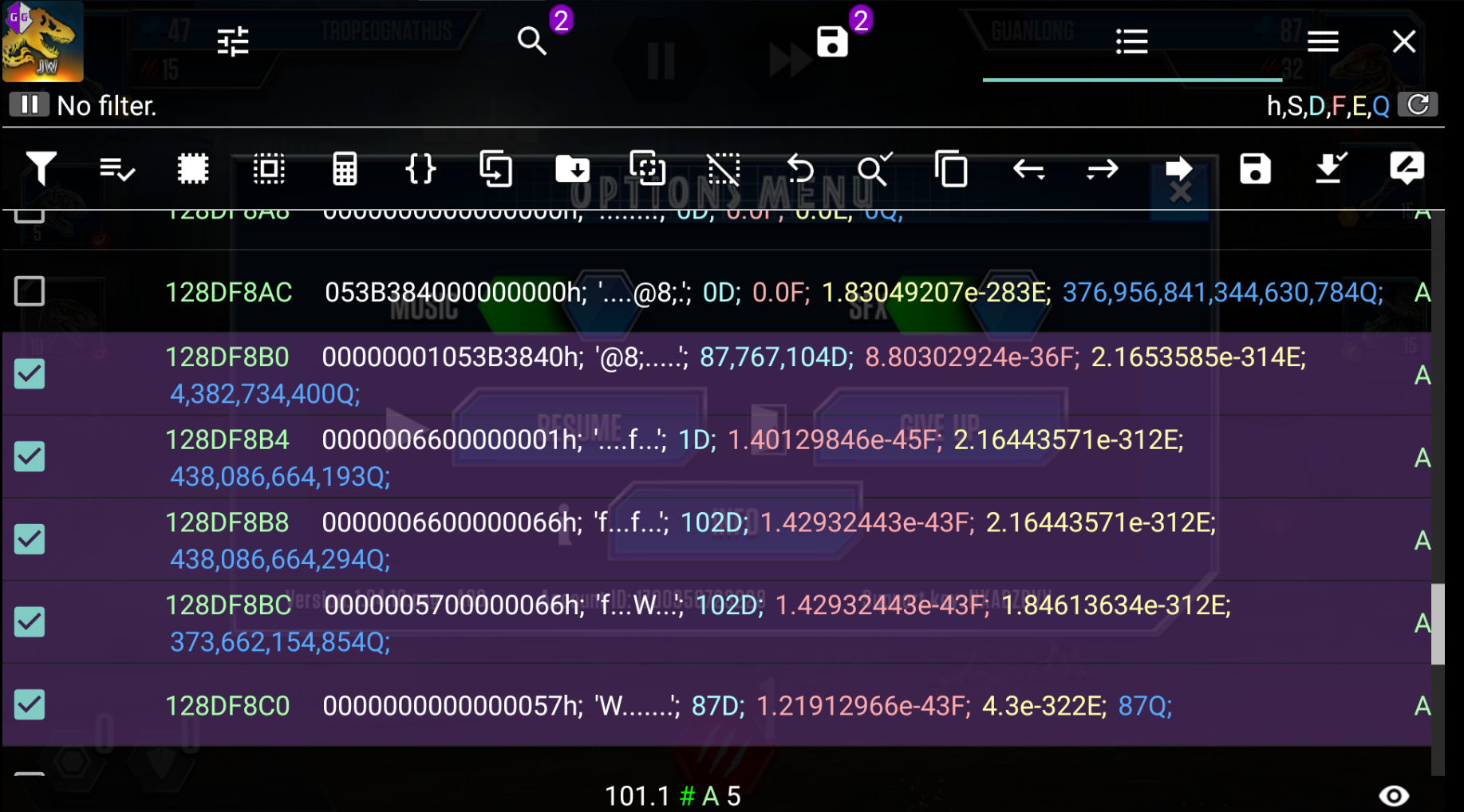Click the 'No filter.' label

point(106,106)
